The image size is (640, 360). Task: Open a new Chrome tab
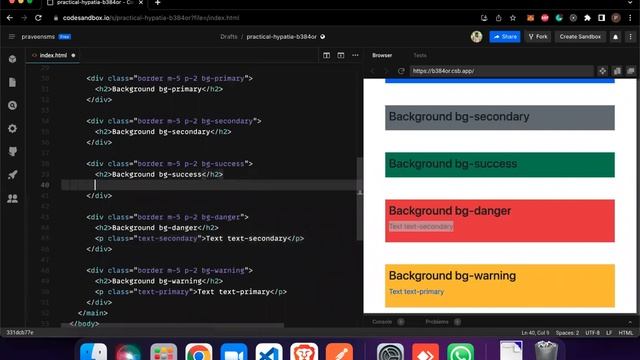[158, 2]
